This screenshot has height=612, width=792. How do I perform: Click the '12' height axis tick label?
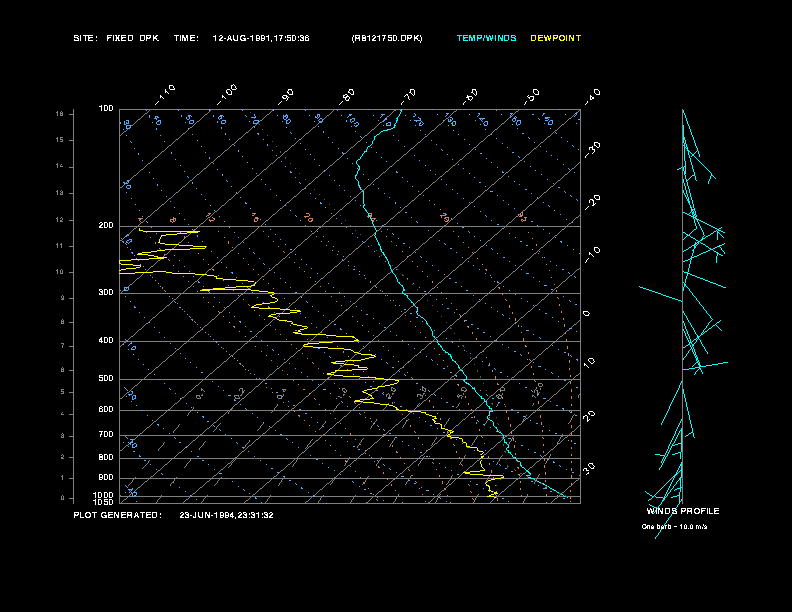(x=60, y=220)
